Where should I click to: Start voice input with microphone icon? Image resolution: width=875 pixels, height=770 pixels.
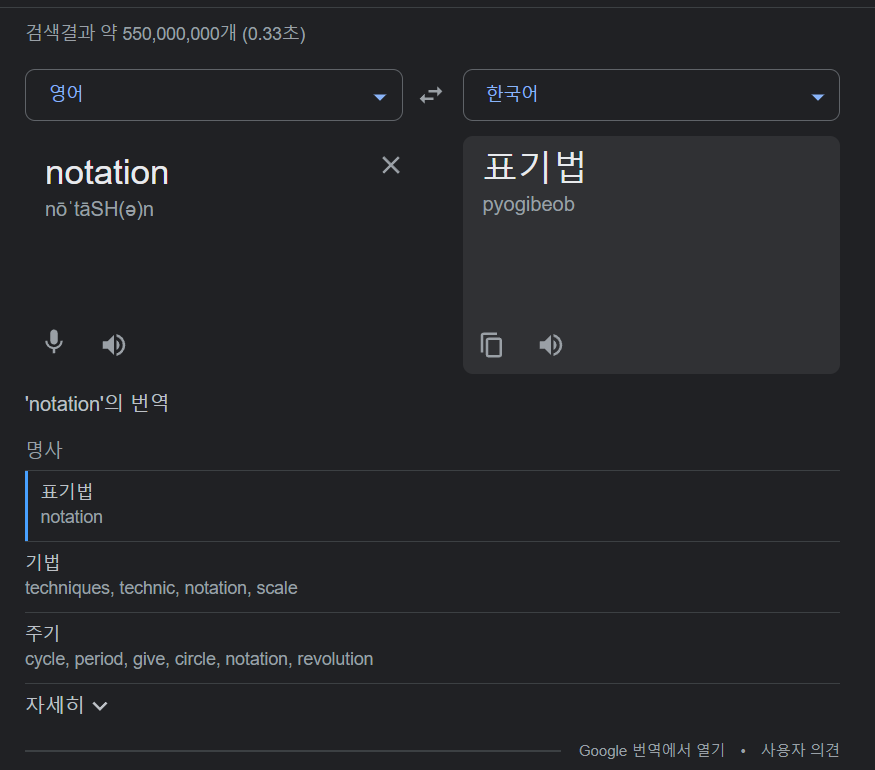(x=54, y=342)
